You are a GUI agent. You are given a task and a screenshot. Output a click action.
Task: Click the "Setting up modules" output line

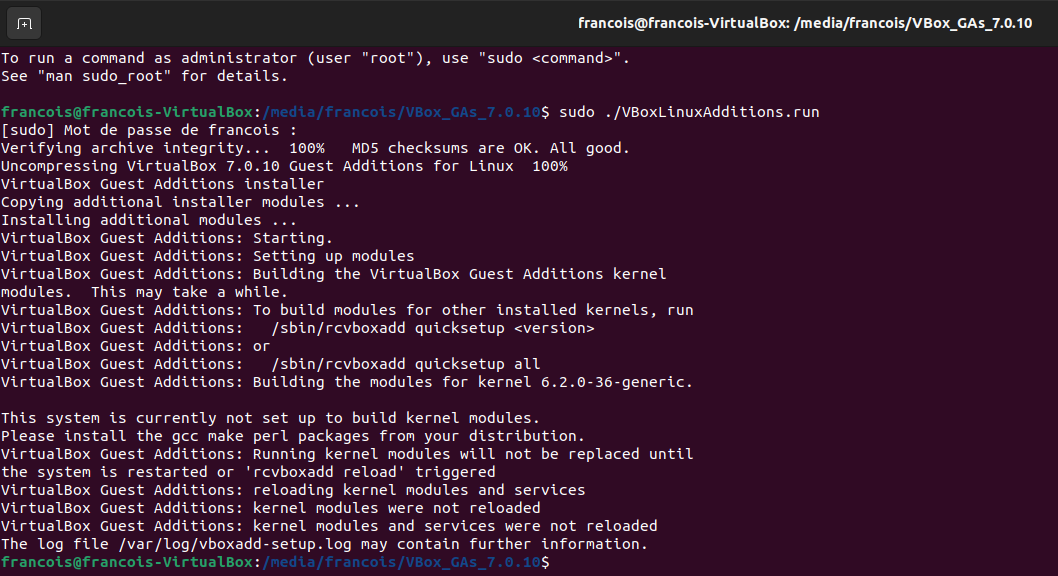(333, 256)
